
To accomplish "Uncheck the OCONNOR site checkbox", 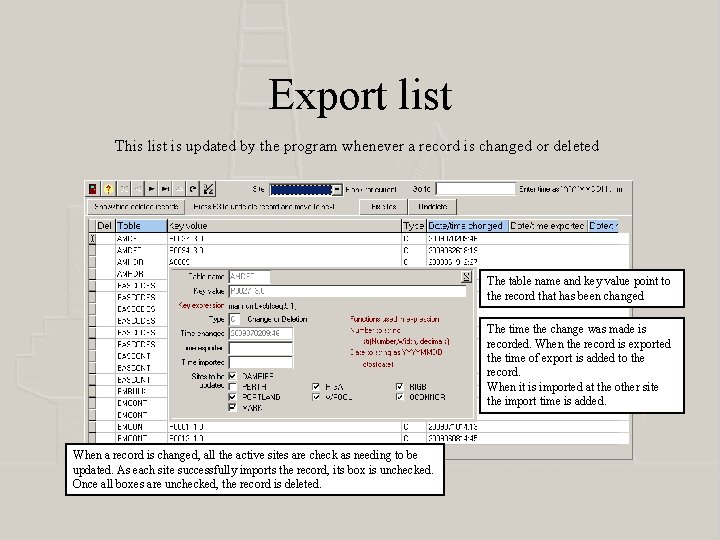I will pos(399,397).
